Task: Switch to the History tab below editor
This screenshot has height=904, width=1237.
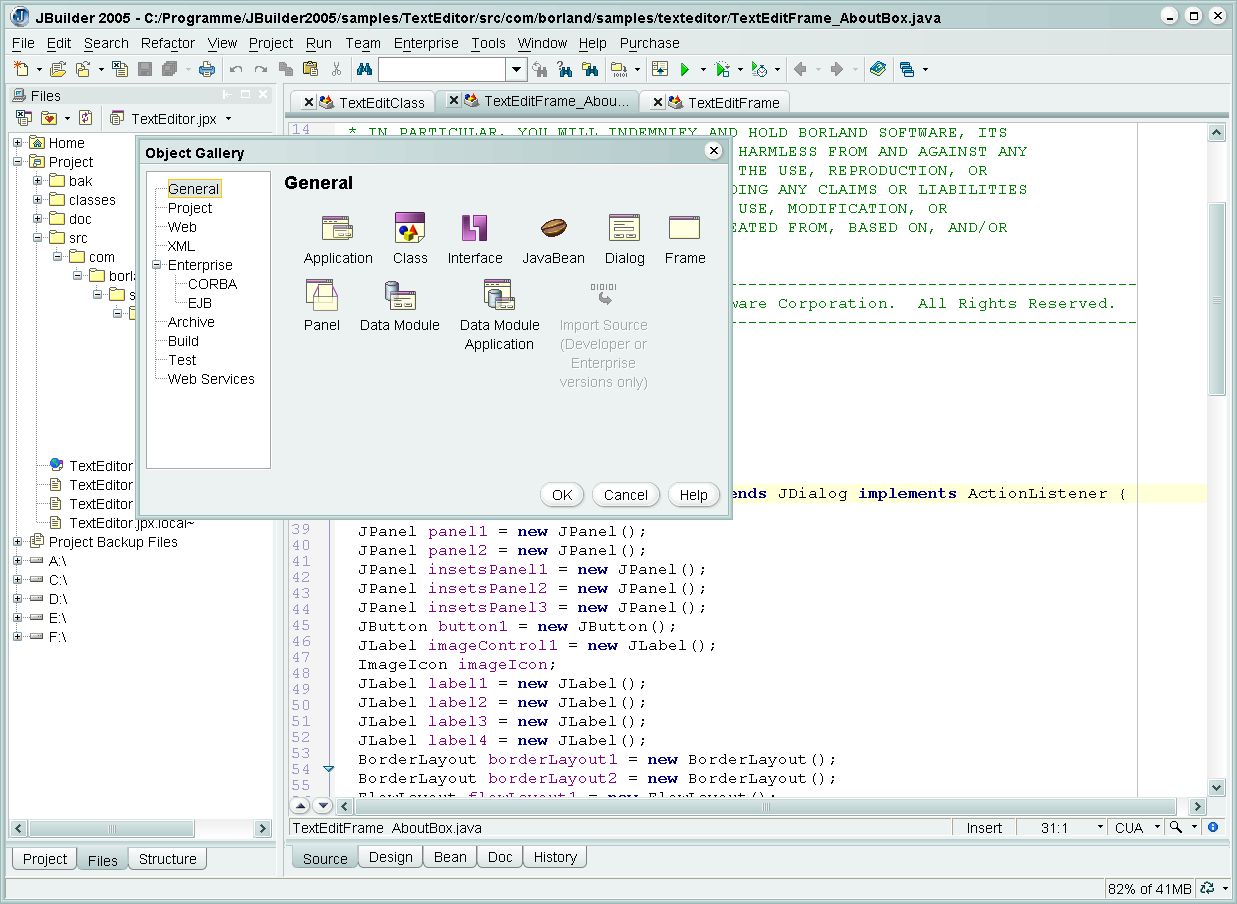Action: [x=555, y=857]
